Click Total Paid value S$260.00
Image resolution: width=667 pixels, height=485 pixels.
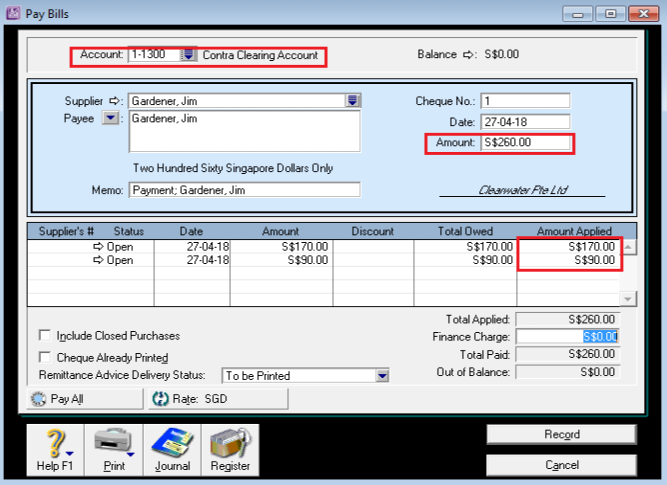[567, 354]
